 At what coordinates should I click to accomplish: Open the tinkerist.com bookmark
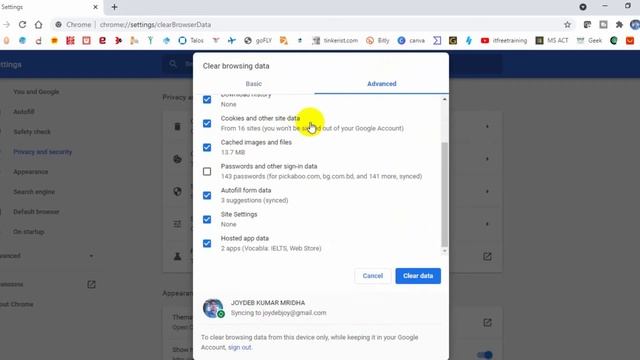pos(335,40)
